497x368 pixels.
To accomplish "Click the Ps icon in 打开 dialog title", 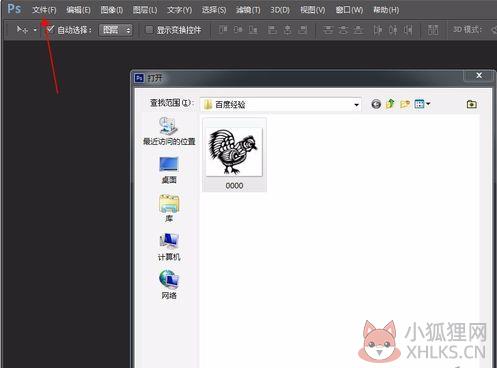I will [x=139, y=78].
